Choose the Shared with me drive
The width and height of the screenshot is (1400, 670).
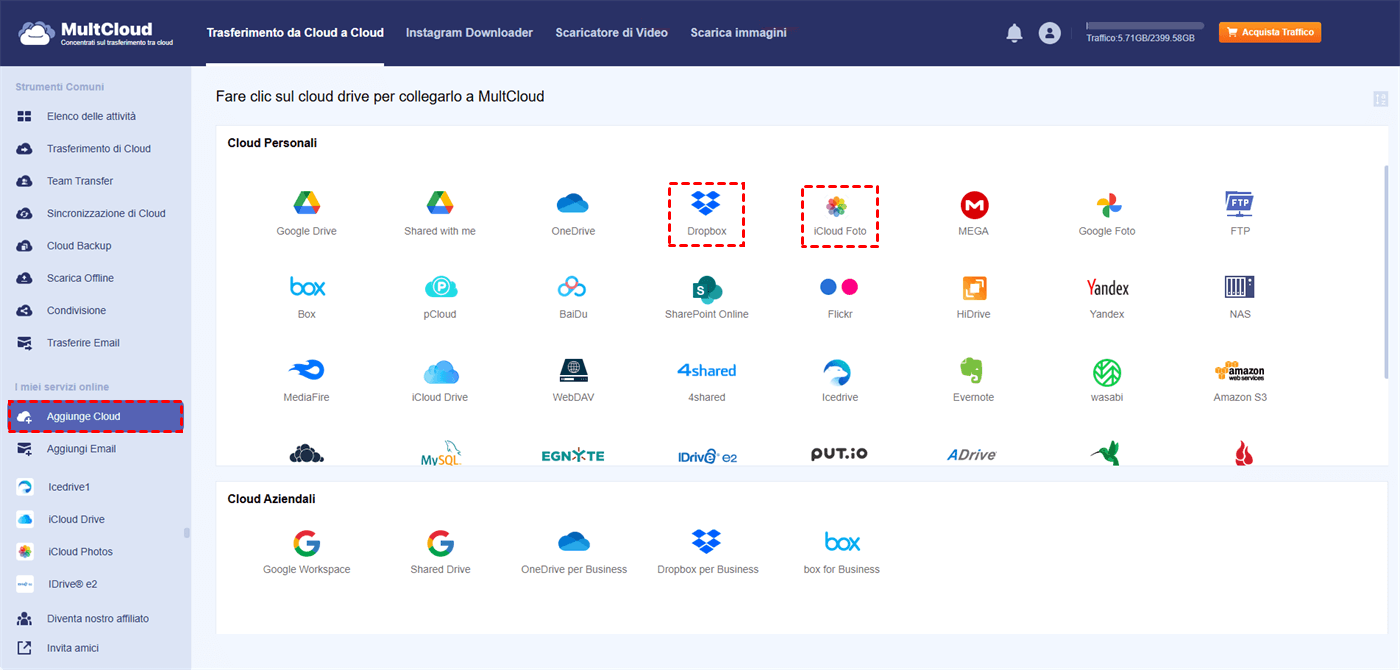tap(440, 204)
